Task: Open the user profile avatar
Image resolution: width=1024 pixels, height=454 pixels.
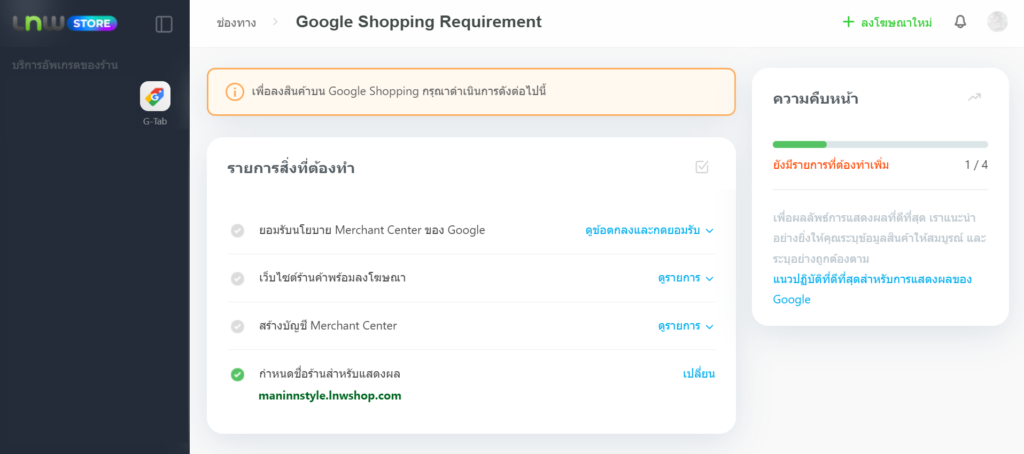Action: click(996, 22)
